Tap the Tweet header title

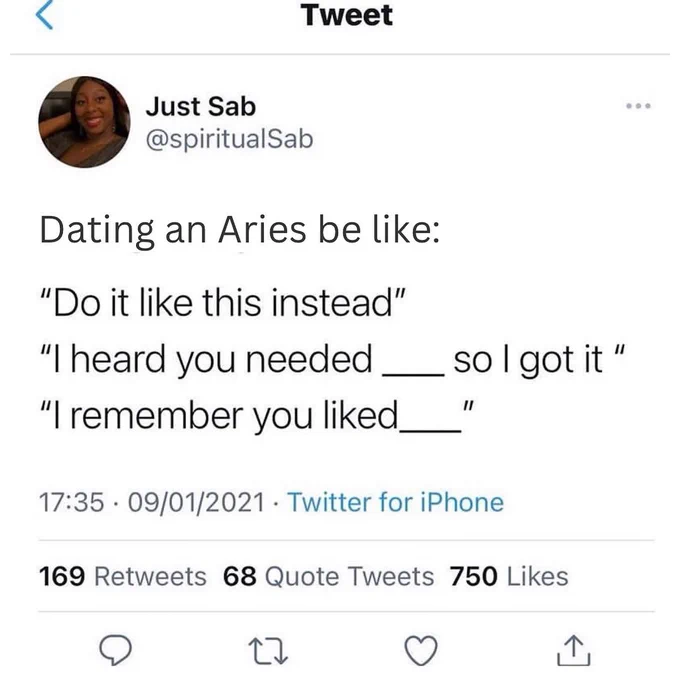(x=347, y=15)
